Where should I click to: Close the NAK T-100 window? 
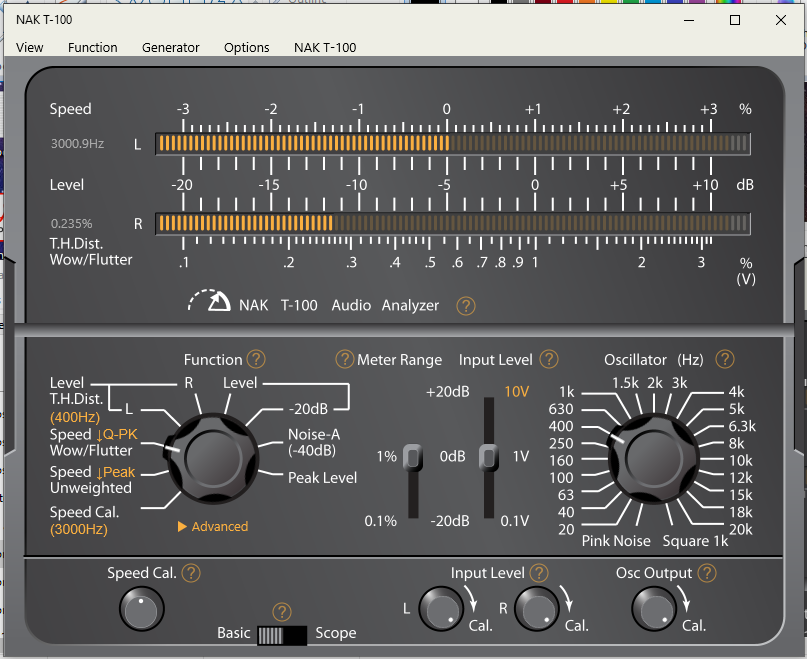781,20
